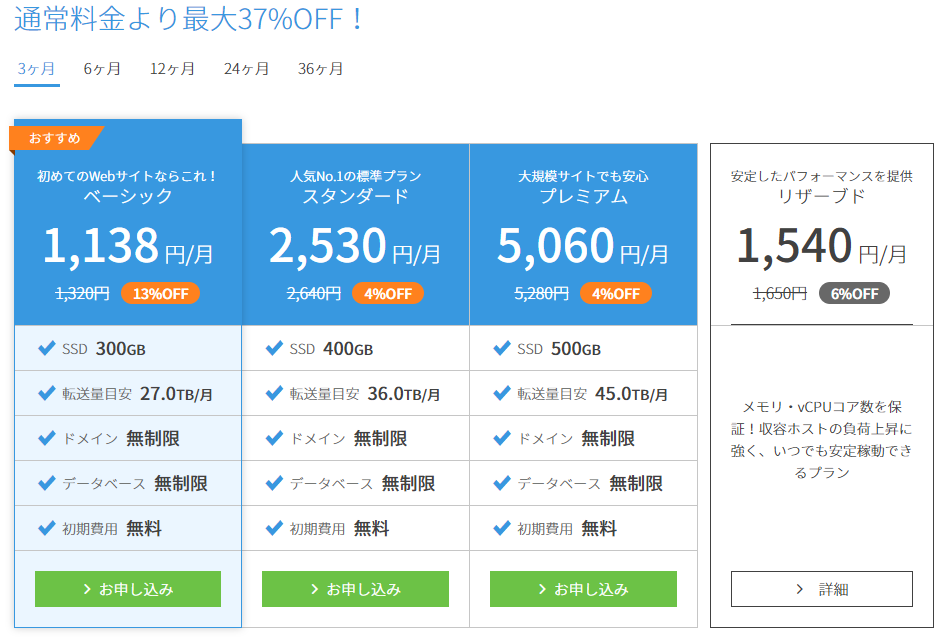Image resolution: width=950 pixels, height=642 pixels.
Task: Open the 24ヶ月 pricing tab
Action: pyautogui.click(x=246, y=69)
